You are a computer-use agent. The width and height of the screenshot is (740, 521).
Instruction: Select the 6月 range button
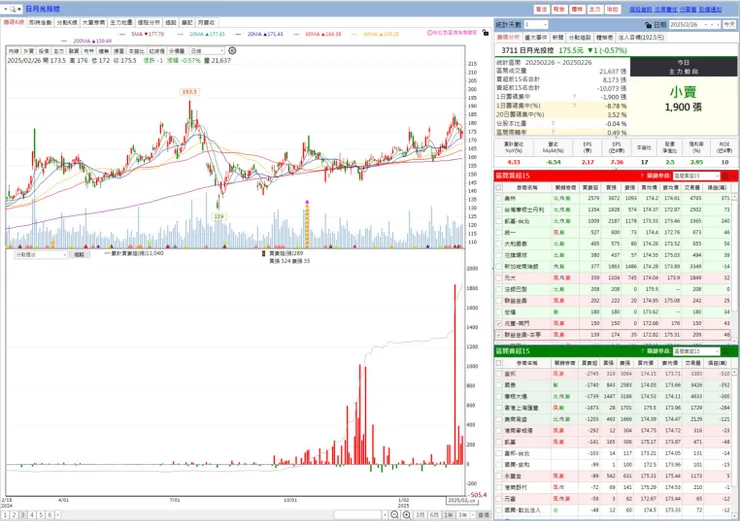(434, 515)
